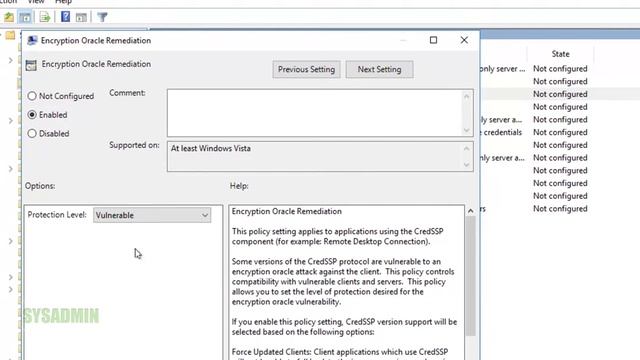Go to Previous Setting
Screen dimensions: 640x360
[307, 69]
